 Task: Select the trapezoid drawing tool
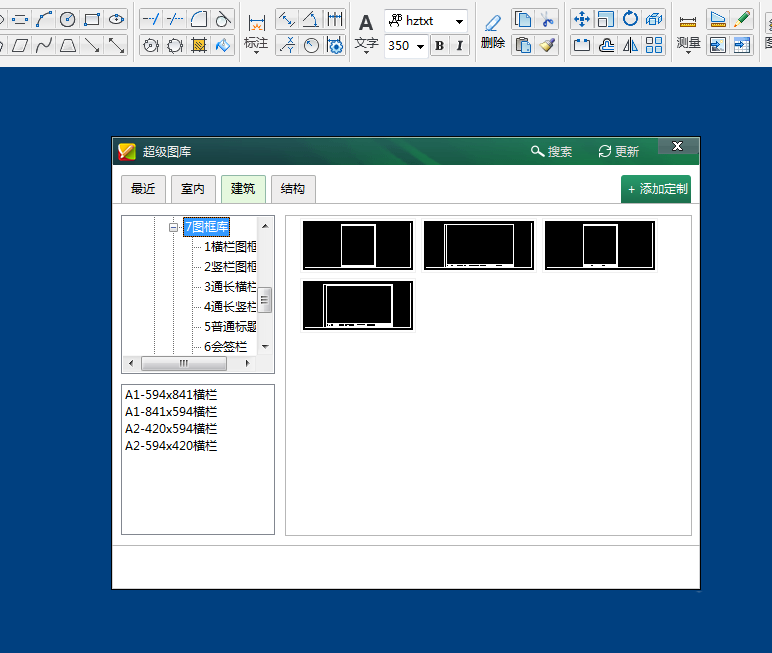[x=67, y=46]
